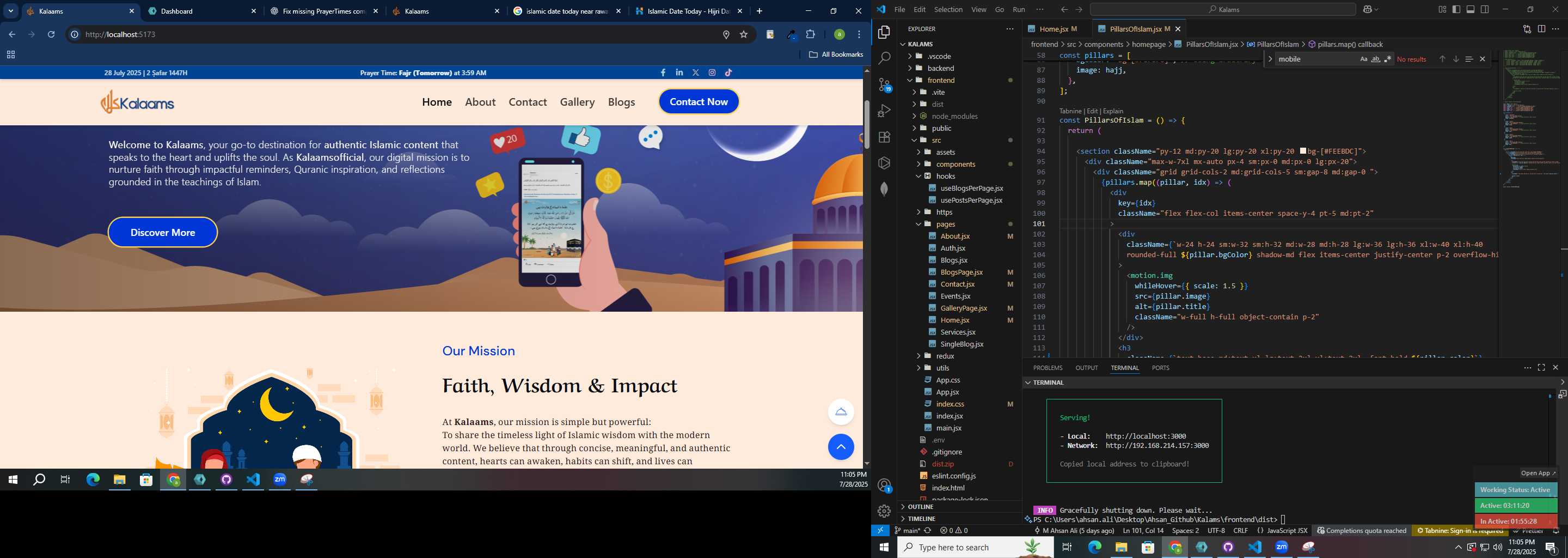
Task: Click the LinkedIn icon in website top bar
Action: pyautogui.click(x=679, y=72)
